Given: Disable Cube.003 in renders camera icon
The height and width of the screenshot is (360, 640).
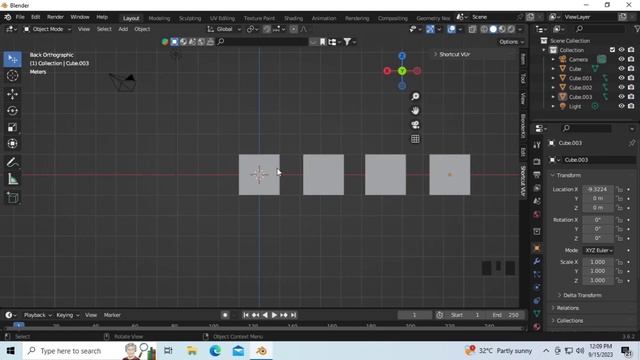Looking at the screenshot, I should pyautogui.click(x=631, y=97).
